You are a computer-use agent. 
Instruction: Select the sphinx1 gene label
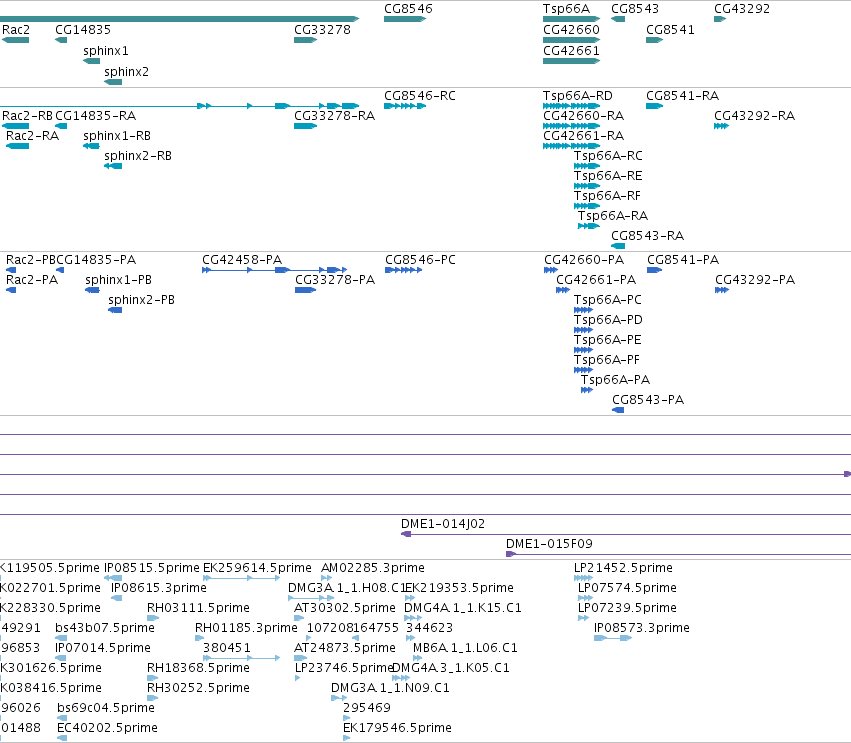click(106, 51)
